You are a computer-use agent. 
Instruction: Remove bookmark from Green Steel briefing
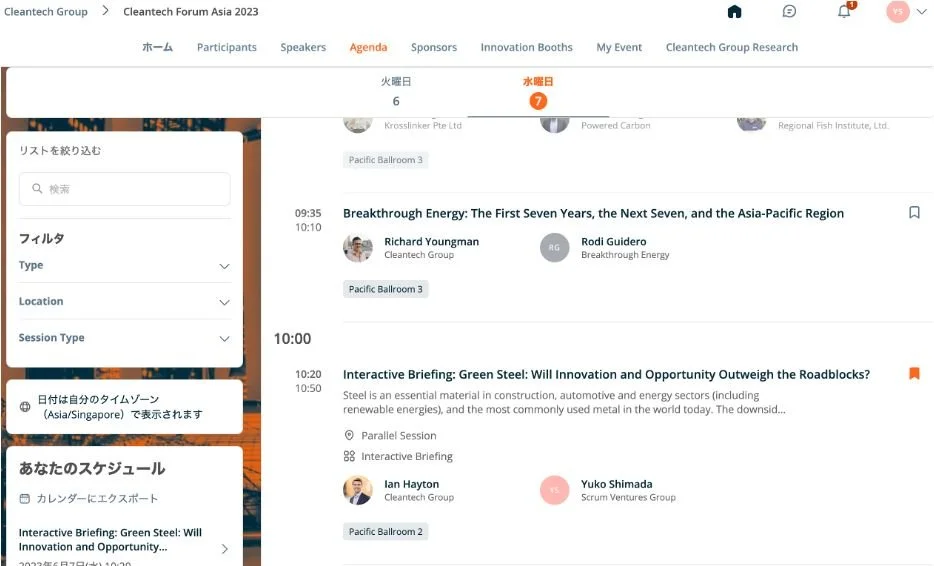click(x=914, y=373)
